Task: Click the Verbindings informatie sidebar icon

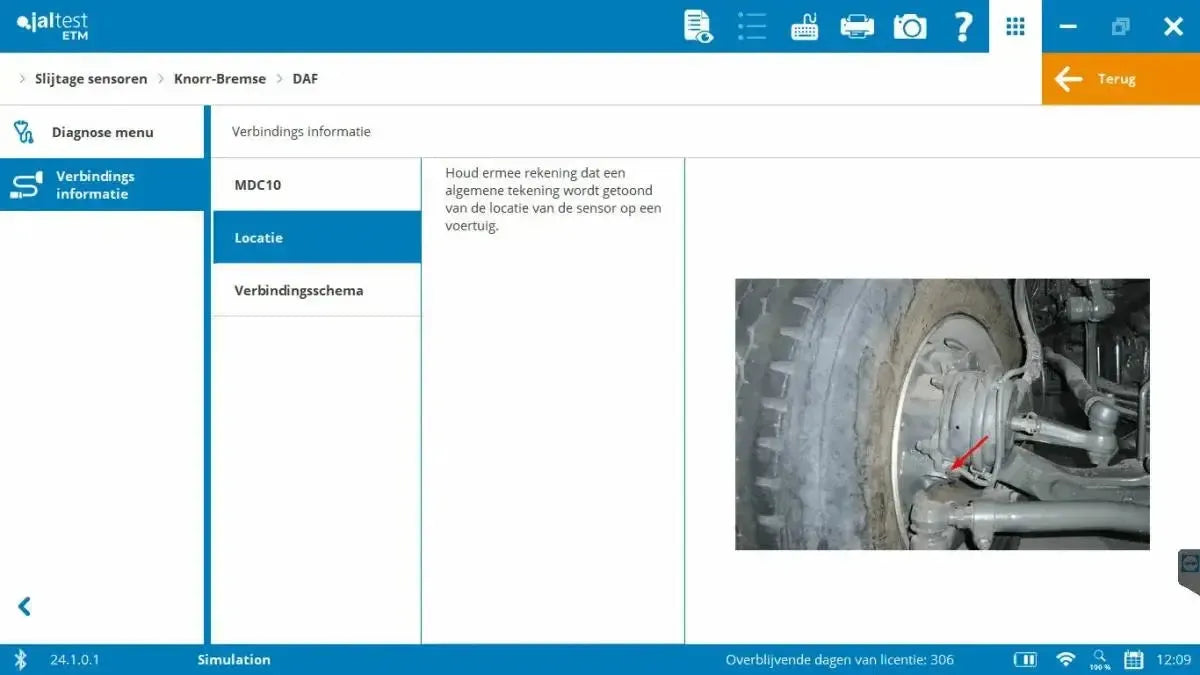Action: coord(24,184)
